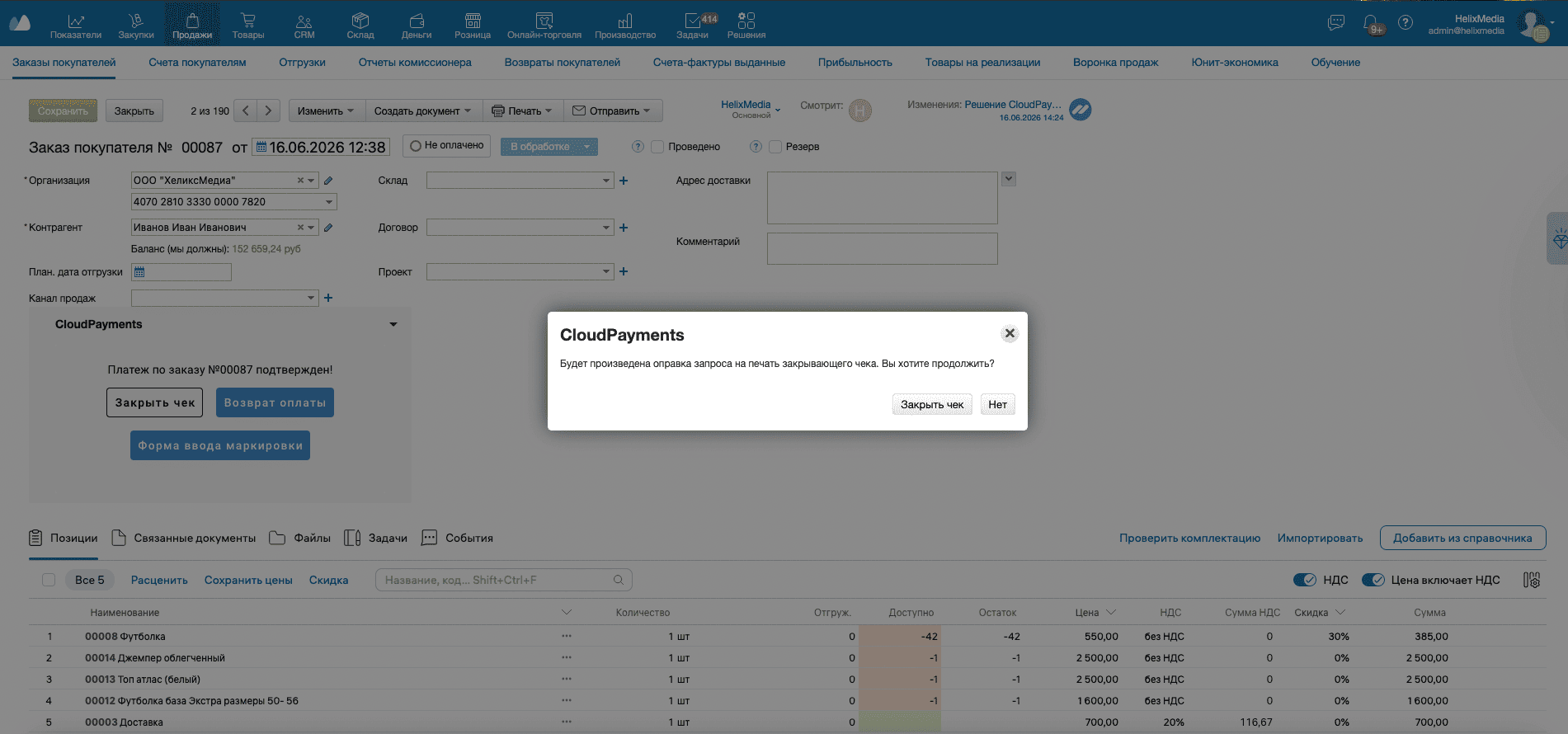Tick the Резерв checkbox
The image size is (1568, 734).
775,147
